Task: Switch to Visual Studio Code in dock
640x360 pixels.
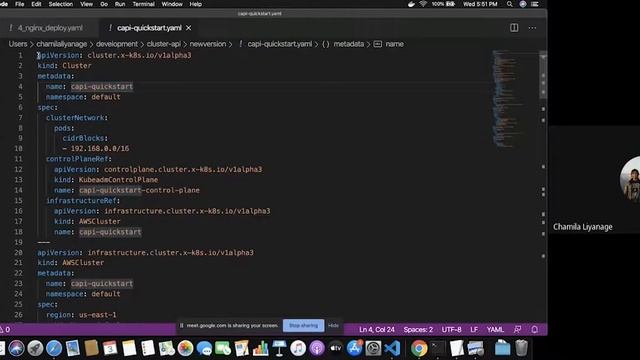Action: pyautogui.click(x=392, y=348)
